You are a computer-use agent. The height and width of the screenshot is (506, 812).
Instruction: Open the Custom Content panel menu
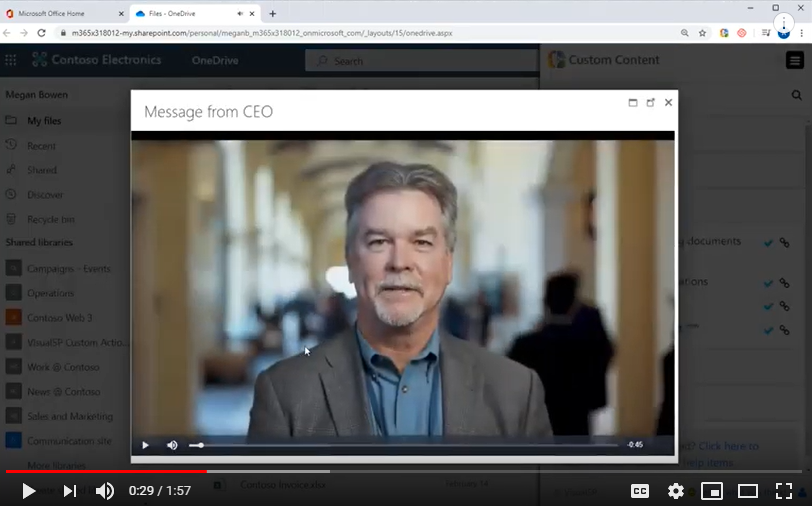[x=795, y=60]
